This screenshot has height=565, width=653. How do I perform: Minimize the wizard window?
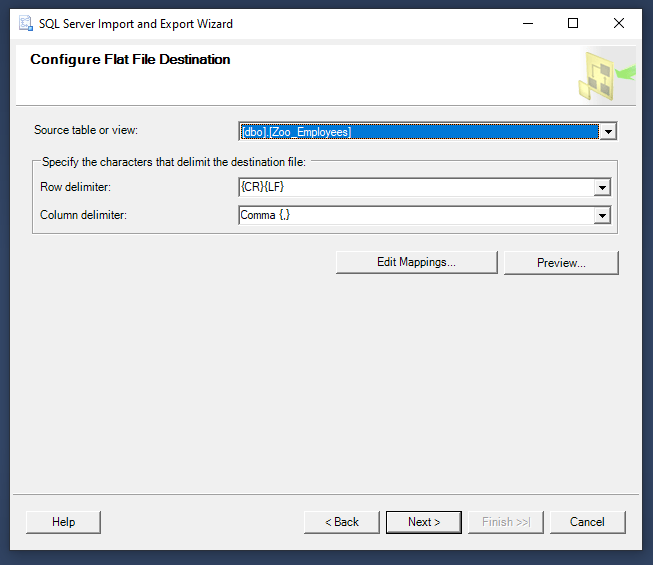(x=528, y=23)
